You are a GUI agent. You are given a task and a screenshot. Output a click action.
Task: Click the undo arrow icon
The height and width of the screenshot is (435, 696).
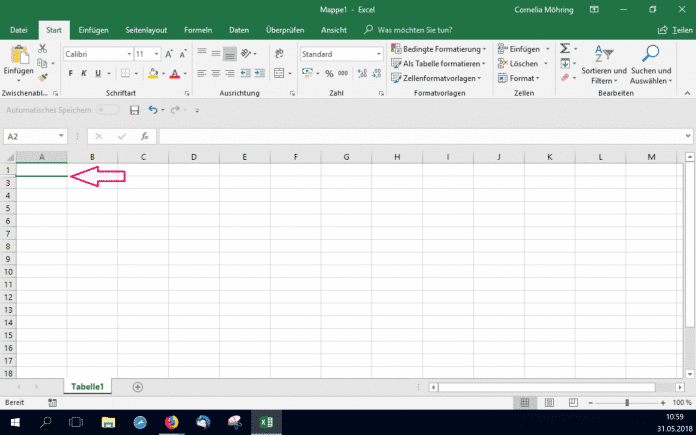(x=152, y=110)
